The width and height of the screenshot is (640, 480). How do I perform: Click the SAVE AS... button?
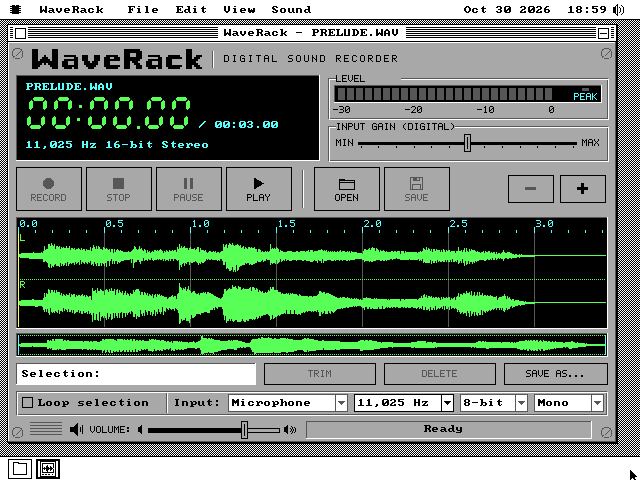coord(556,374)
